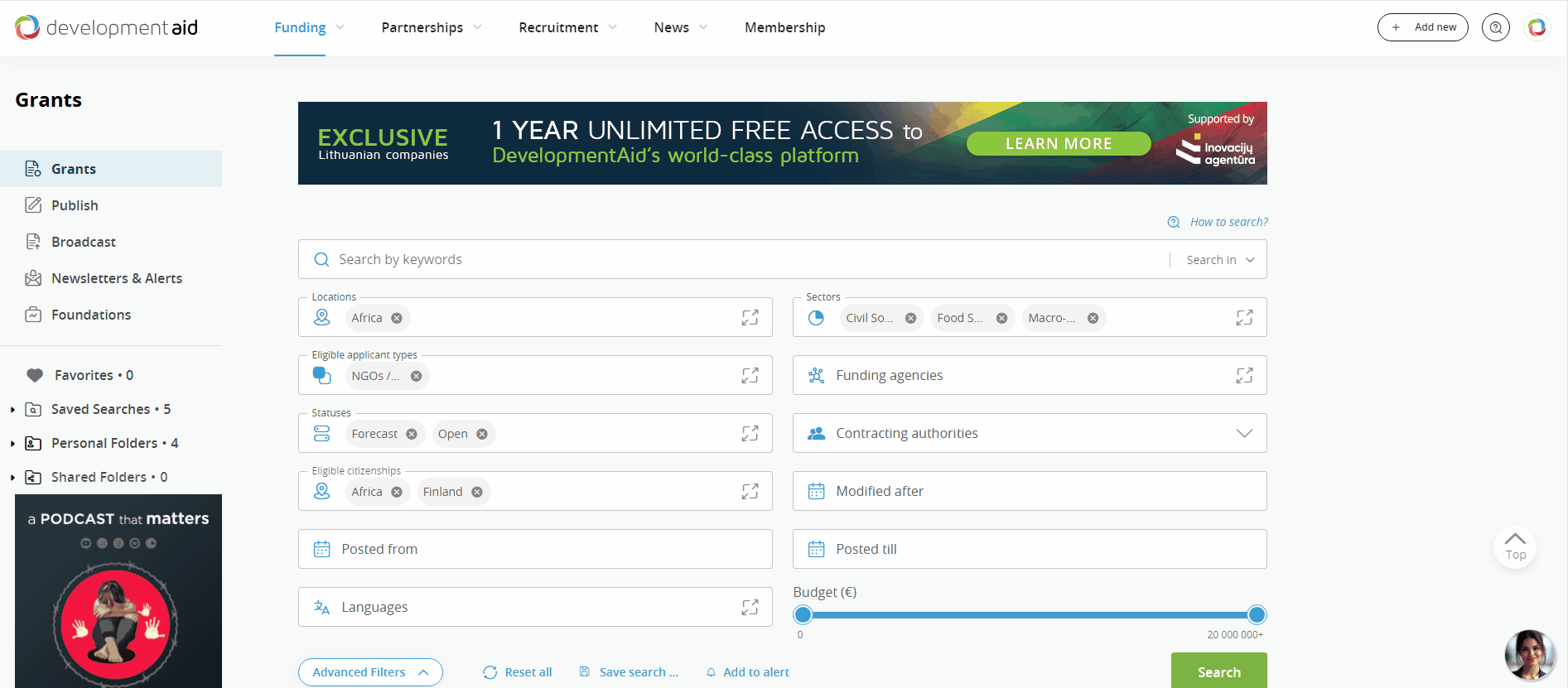Screen dimensions: 1568x688
Task: Click the help search icon in header
Action: (x=1496, y=27)
